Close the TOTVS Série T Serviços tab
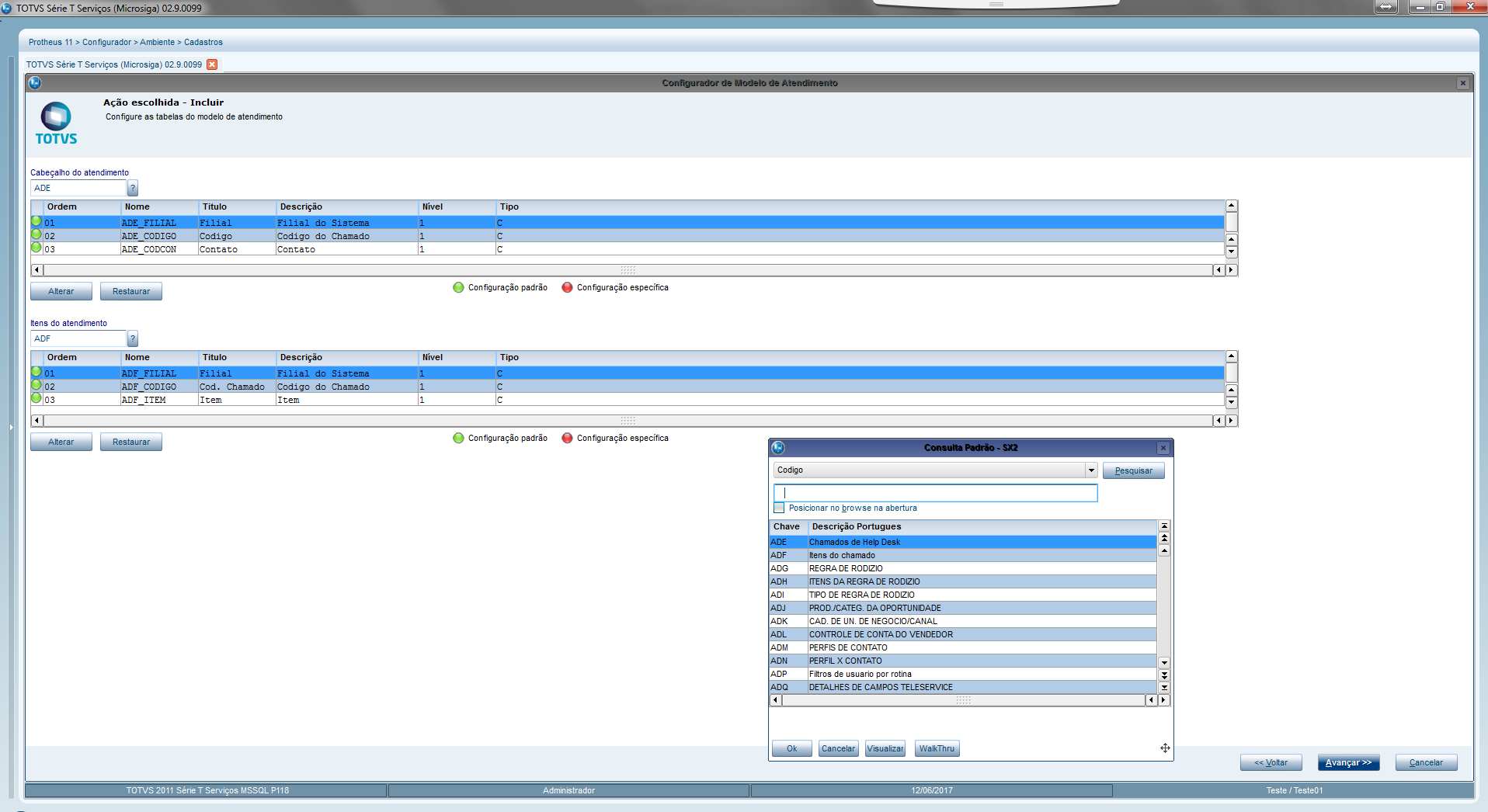 212,64
